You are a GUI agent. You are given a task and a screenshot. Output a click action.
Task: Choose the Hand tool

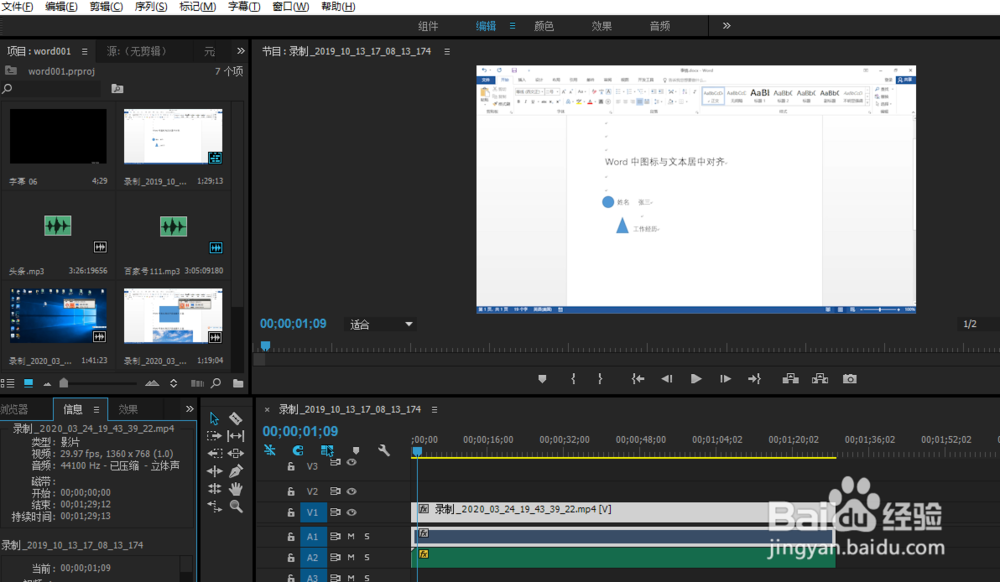(236, 489)
